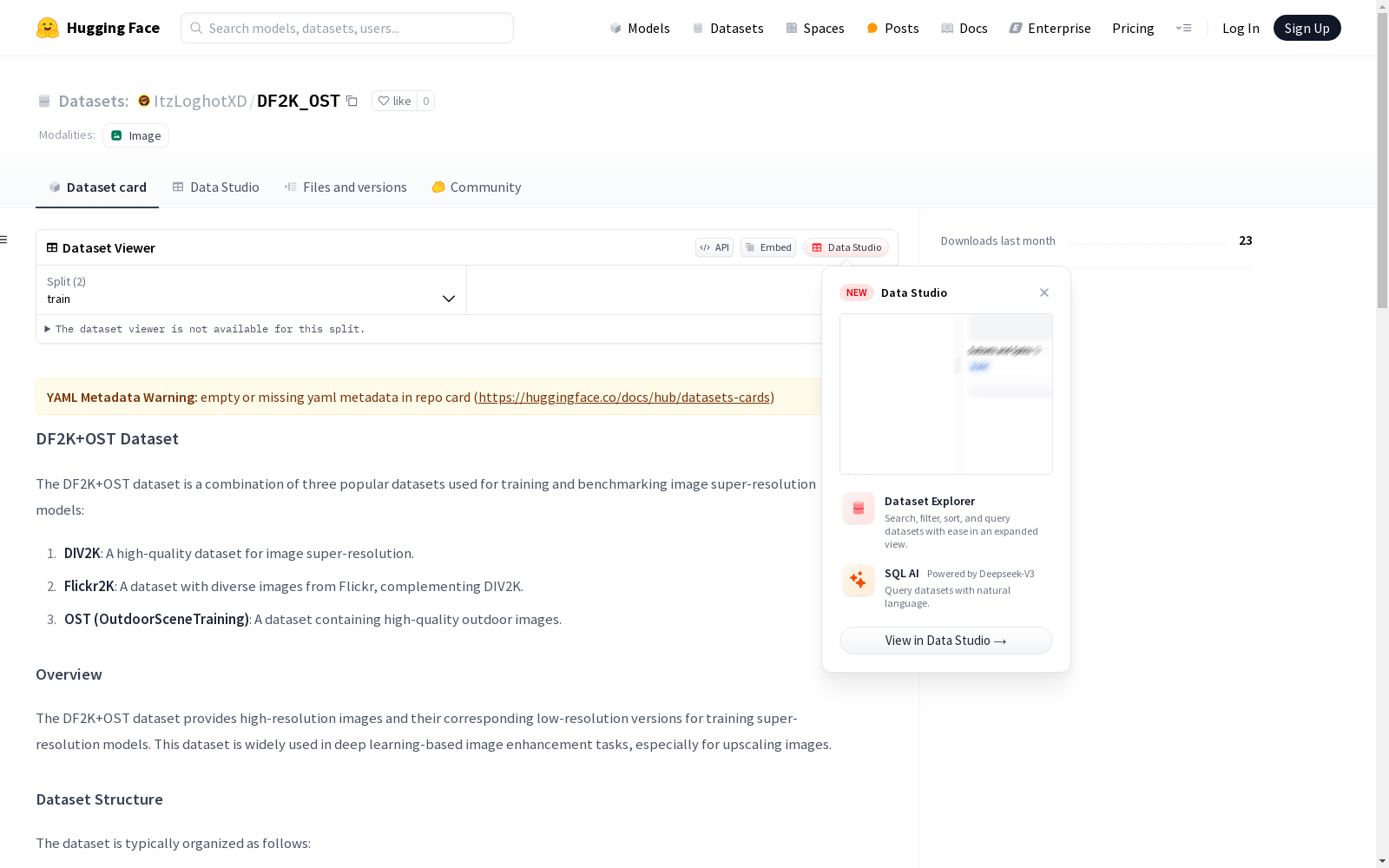The image size is (1389, 868).
Task: Click the search magnifier icon
Action: click(x=196, y=28)
